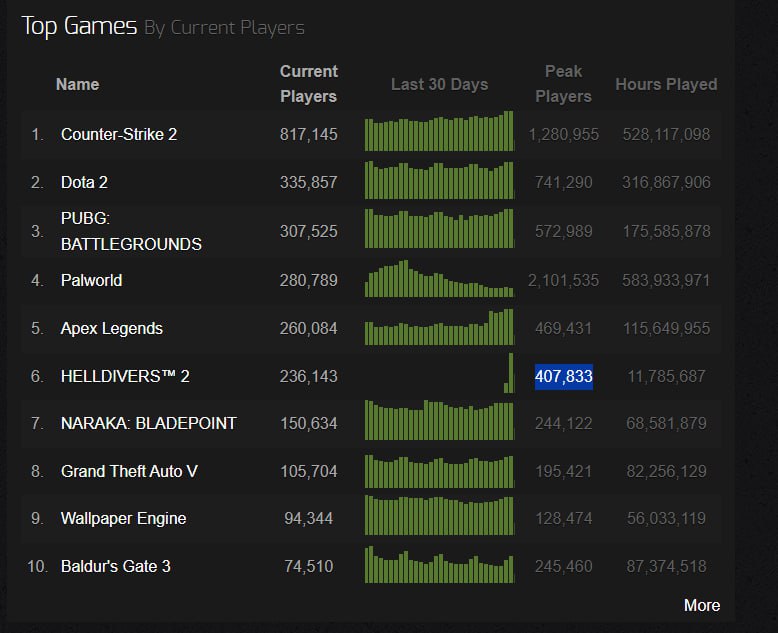Click Palworld's 30-day player bar chart
This screenshot has width=778, height=633.
439,280
